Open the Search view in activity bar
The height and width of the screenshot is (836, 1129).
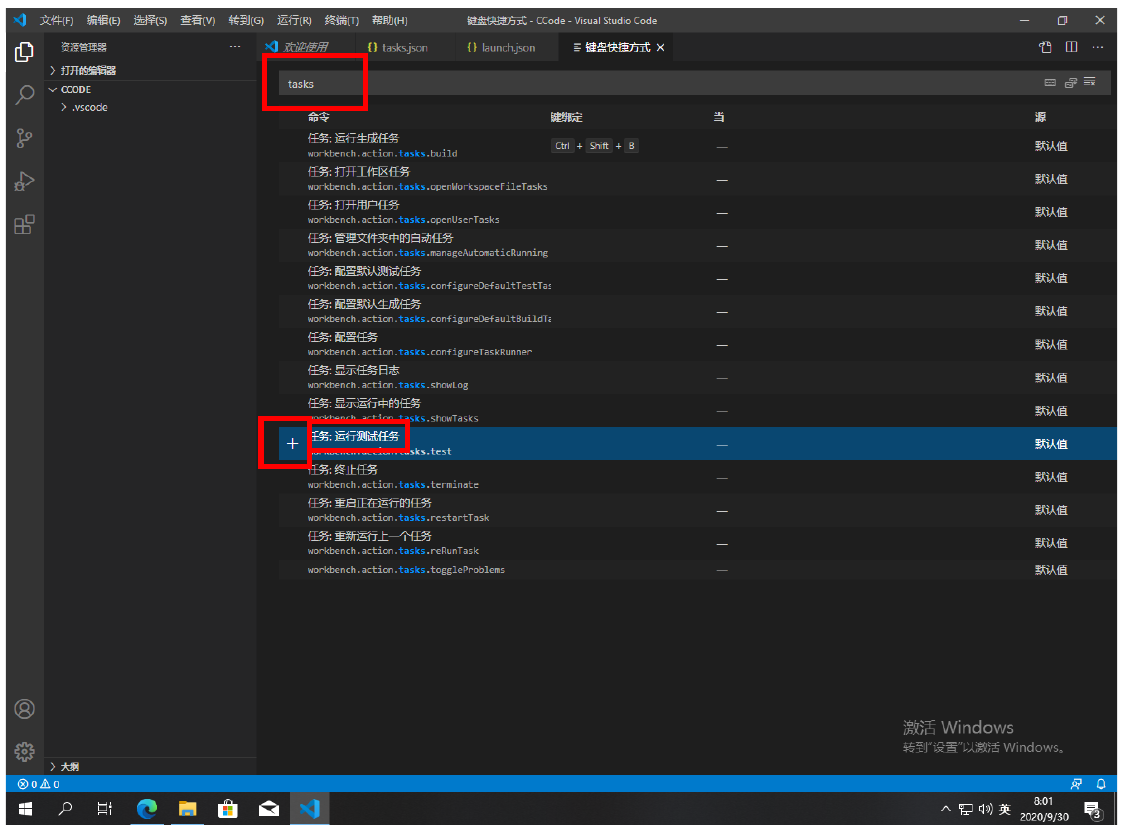(x=25, y=95)
